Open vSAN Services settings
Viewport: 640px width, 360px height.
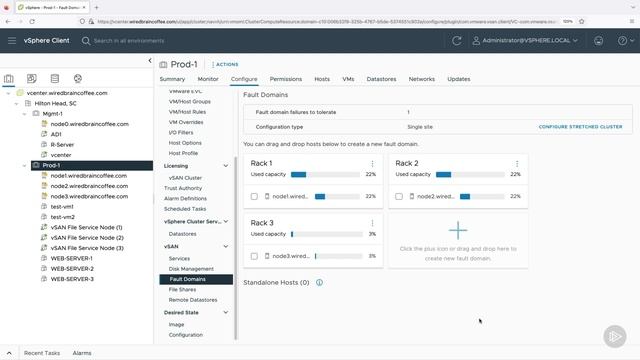[179, 259]
